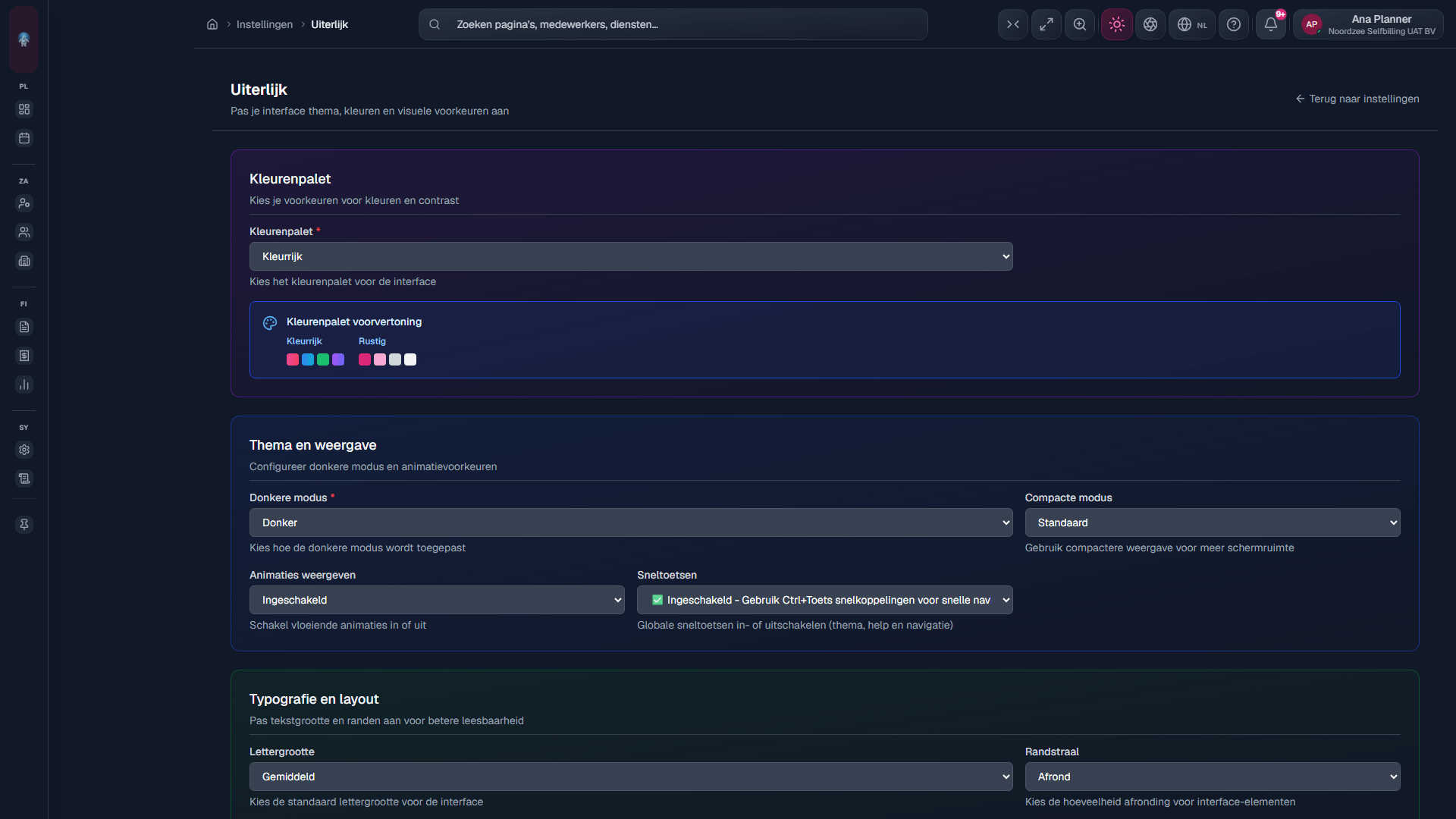Screen dimensions: 1456x819
Task: Toggle the sun light-theme button
Action: (1117, 24)
